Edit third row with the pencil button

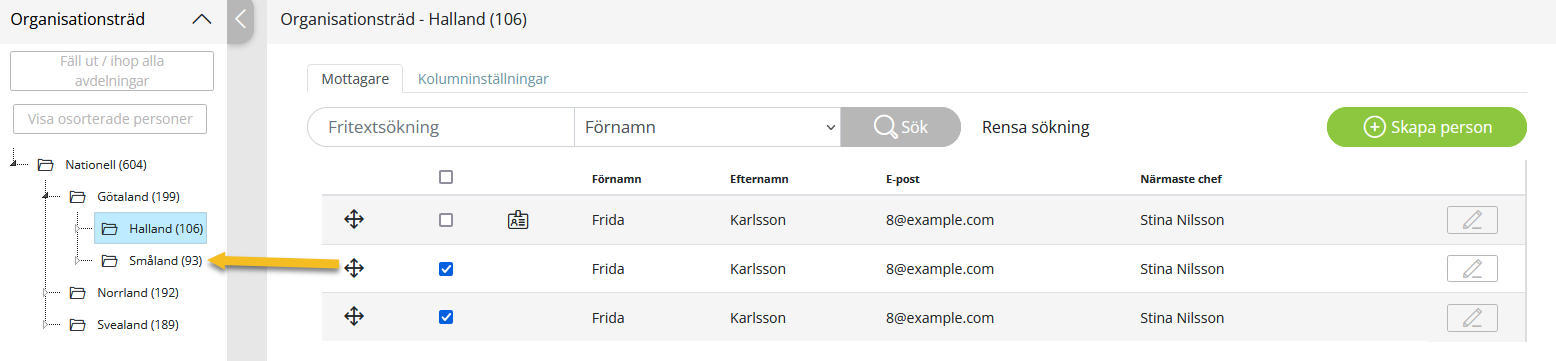tap(1472, 318)
